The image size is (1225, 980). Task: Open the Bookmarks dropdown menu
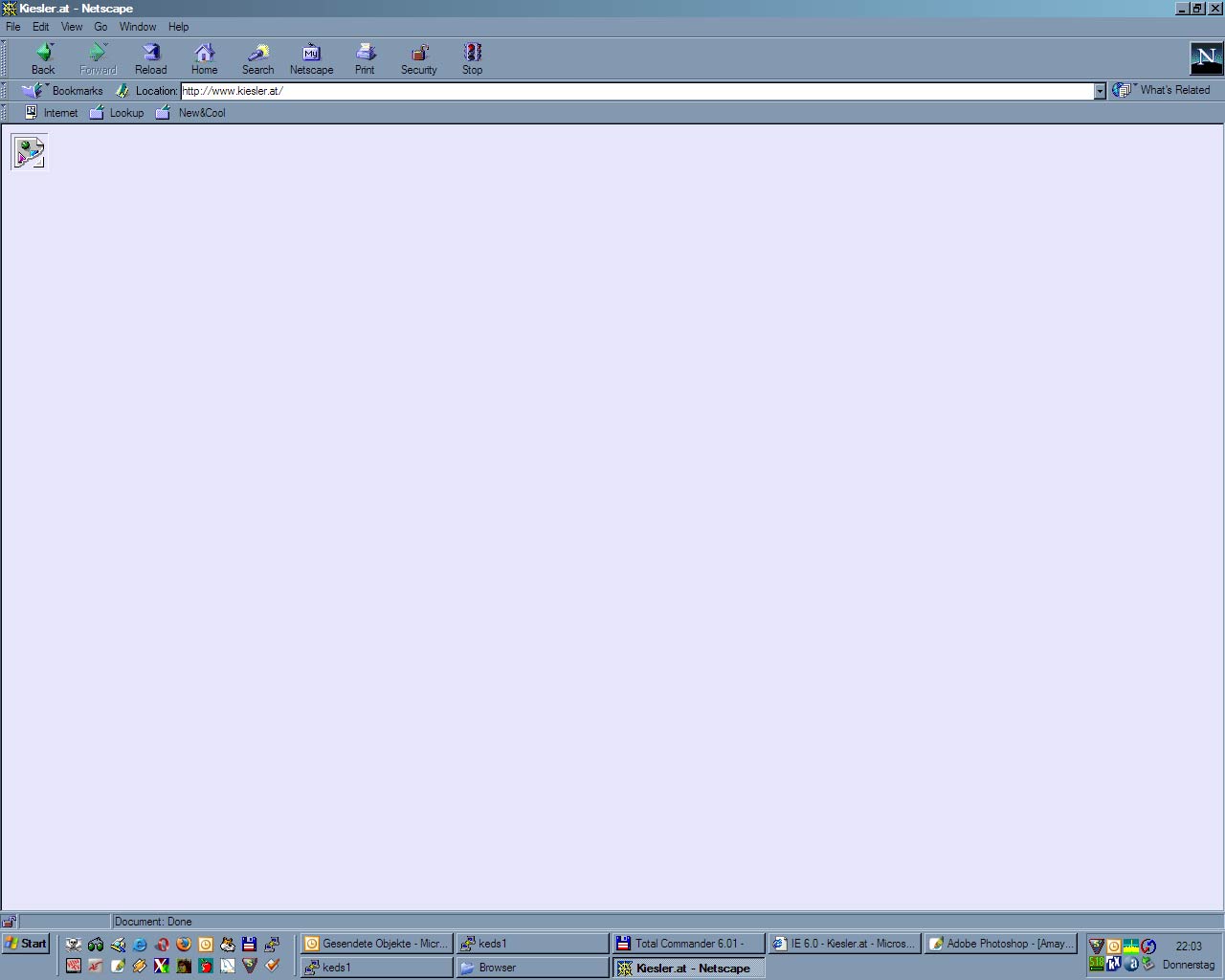(x=63, y=91)
